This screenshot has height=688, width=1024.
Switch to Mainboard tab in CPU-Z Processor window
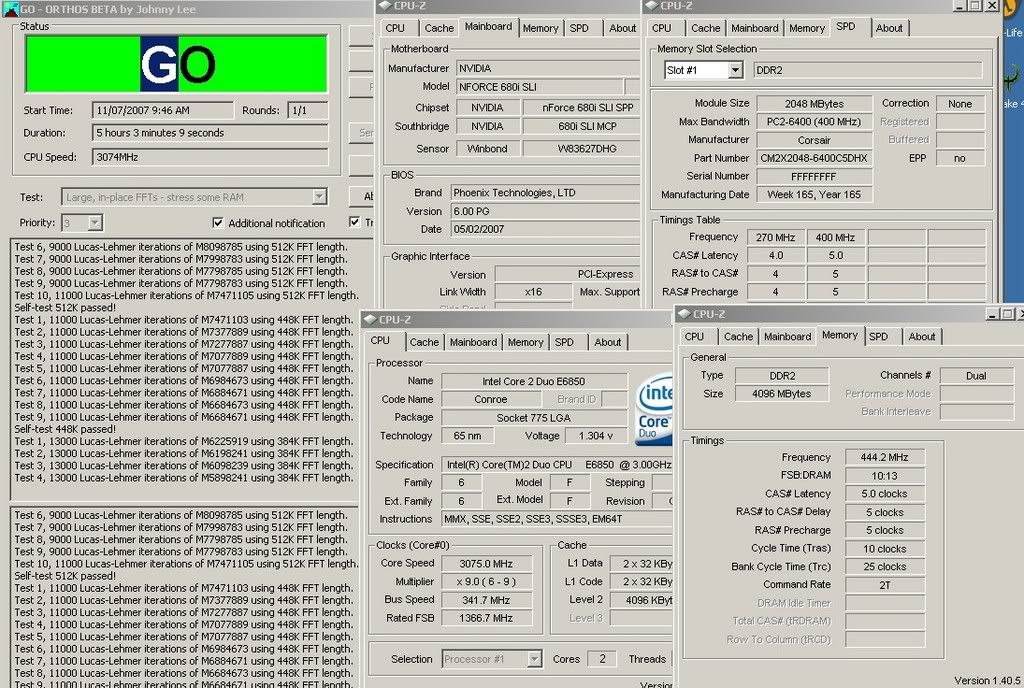click(x=473, y=342)
